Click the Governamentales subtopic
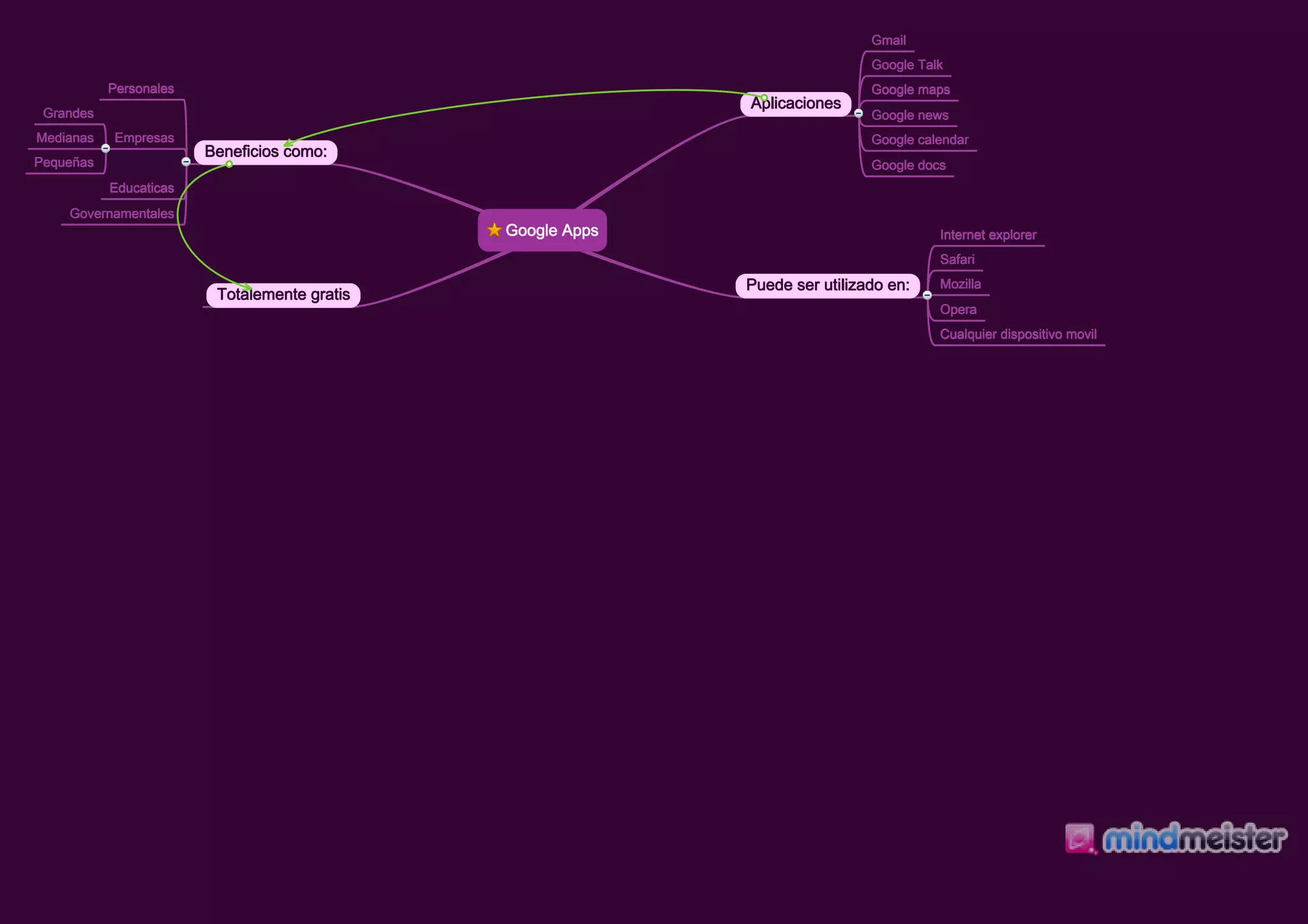Screen dimensions: 1308x924 (121, 214)
